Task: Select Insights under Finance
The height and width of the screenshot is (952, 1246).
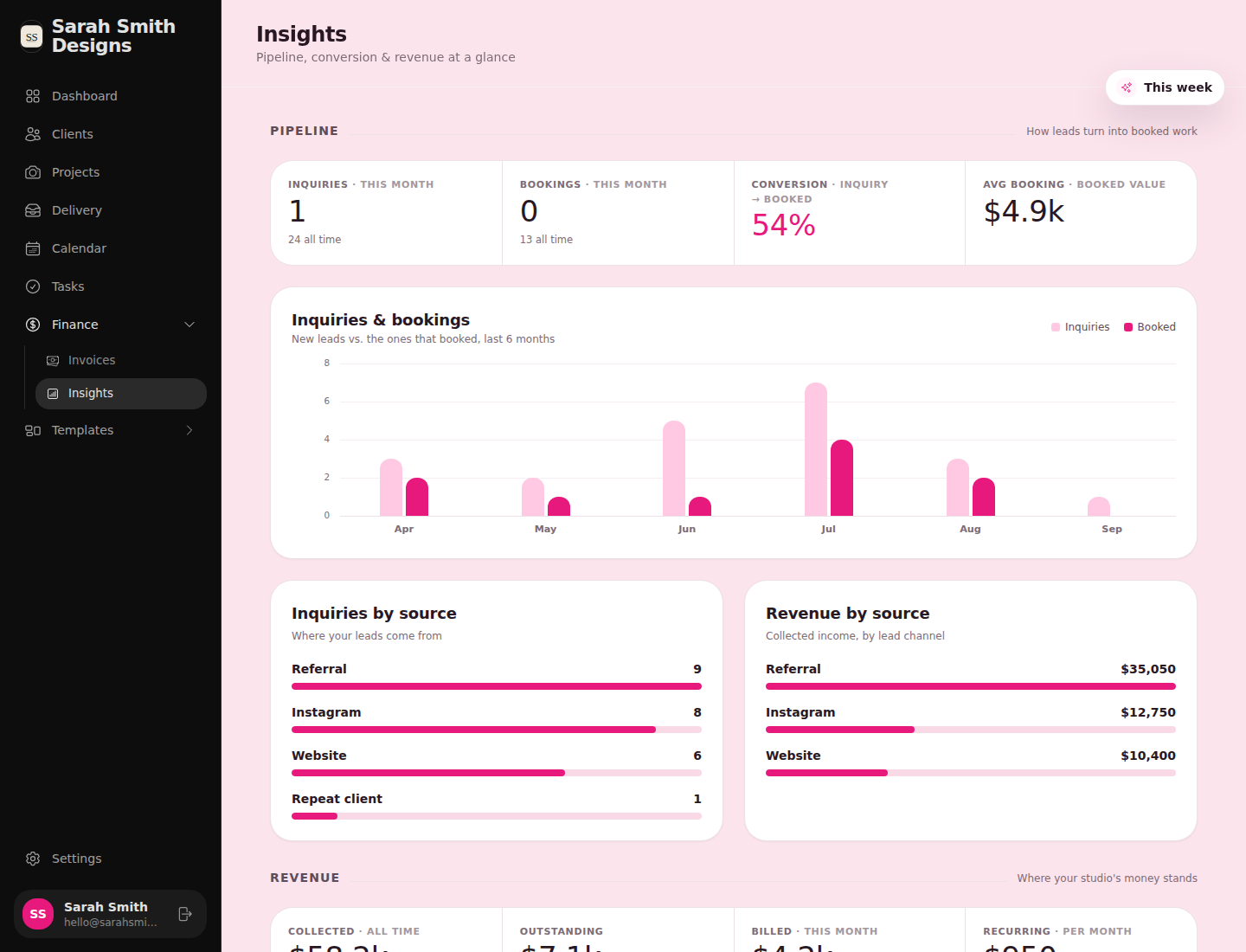Action: pyautogui.click(x=121, y=393)
